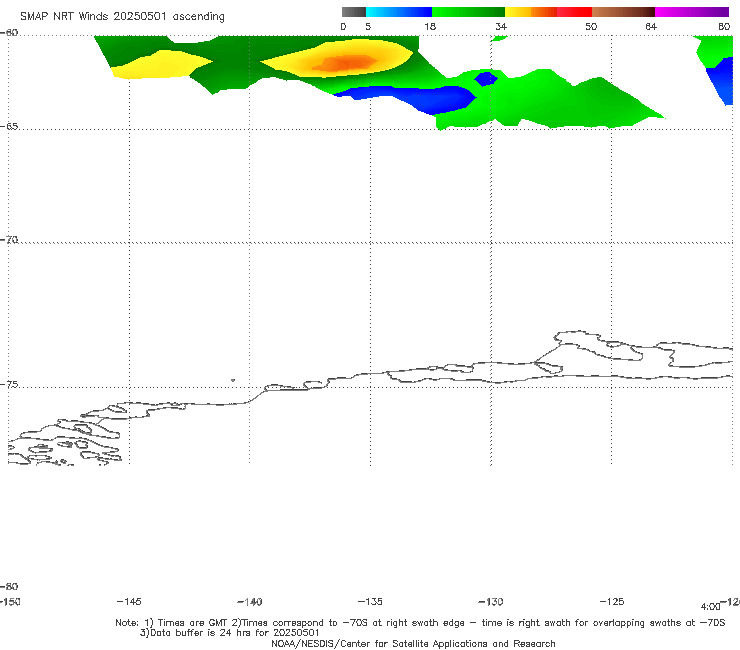Click the title 'SMAP NRT Winds 20250501 ascending'
This screenshot has height=650, width=740.
point(122,17)
